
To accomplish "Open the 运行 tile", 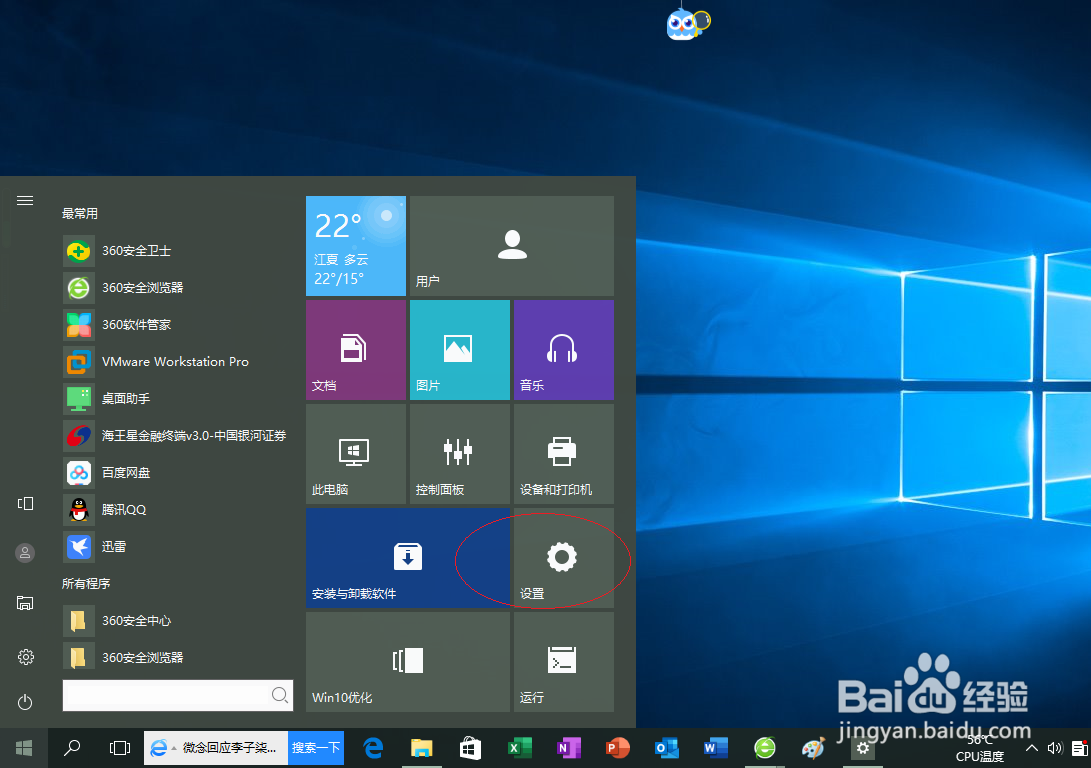I will pyautogui.click(x=564, y=662).
